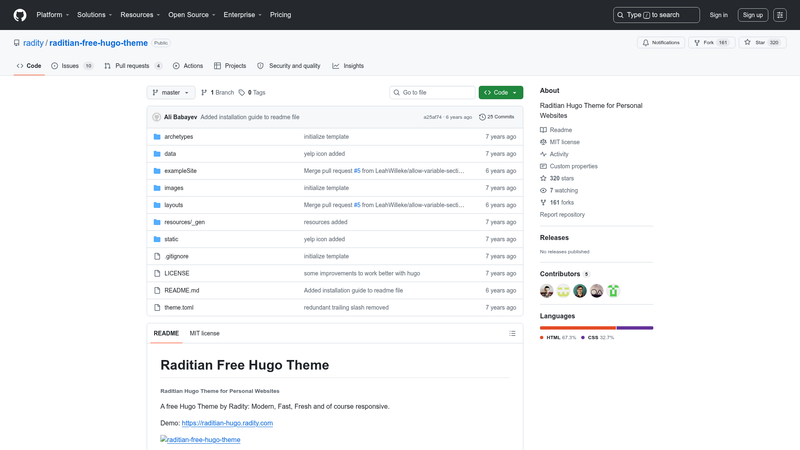
Task: Open Security and quality tab
Action: point(289,66)
